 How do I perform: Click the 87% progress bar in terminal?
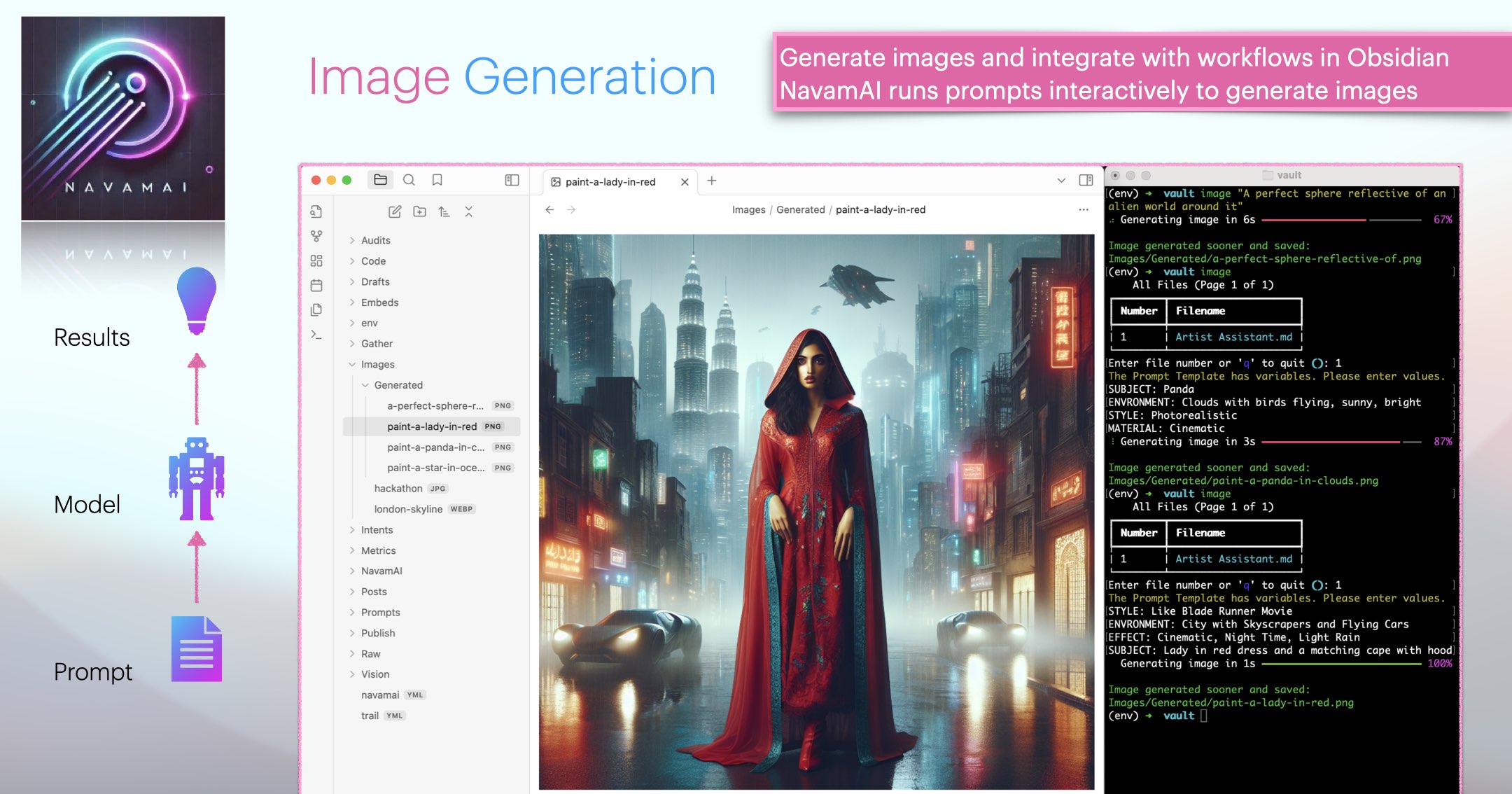1340,442
